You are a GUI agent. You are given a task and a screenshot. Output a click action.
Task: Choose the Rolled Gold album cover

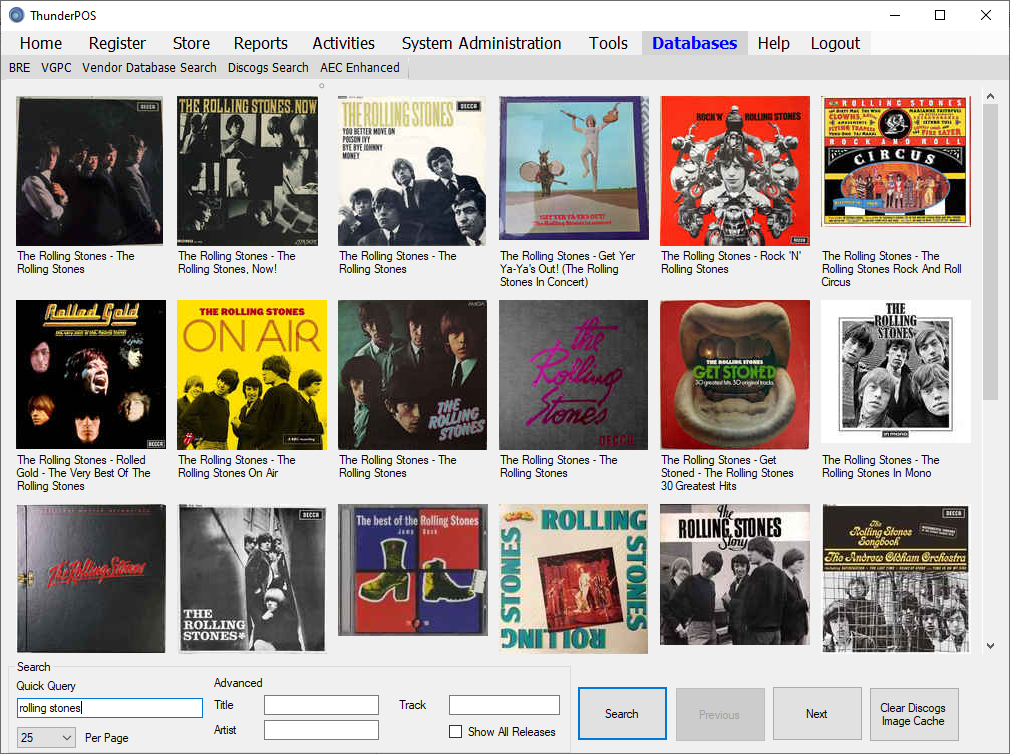(90, 375)
